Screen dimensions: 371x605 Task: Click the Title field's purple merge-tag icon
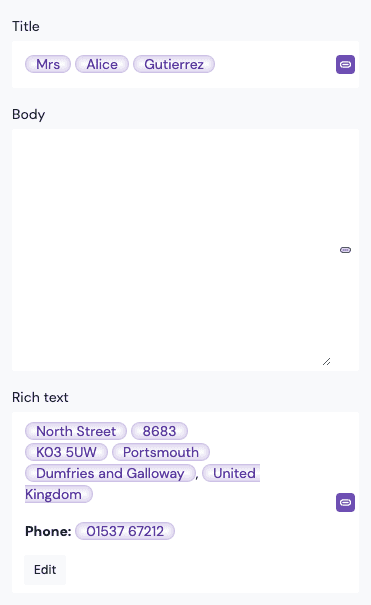click(345, 64)
